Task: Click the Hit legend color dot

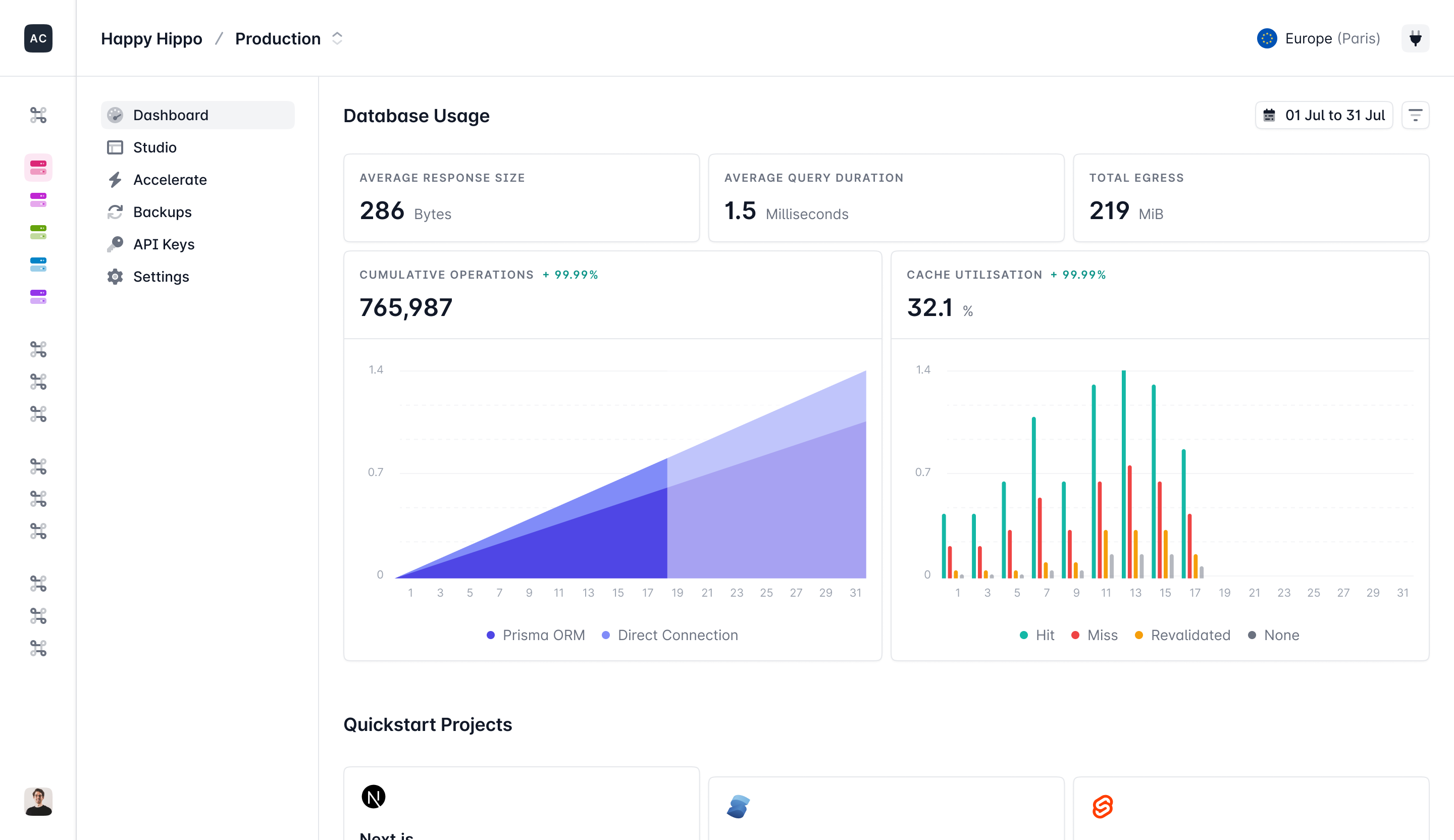Action: coord(1023,635)
